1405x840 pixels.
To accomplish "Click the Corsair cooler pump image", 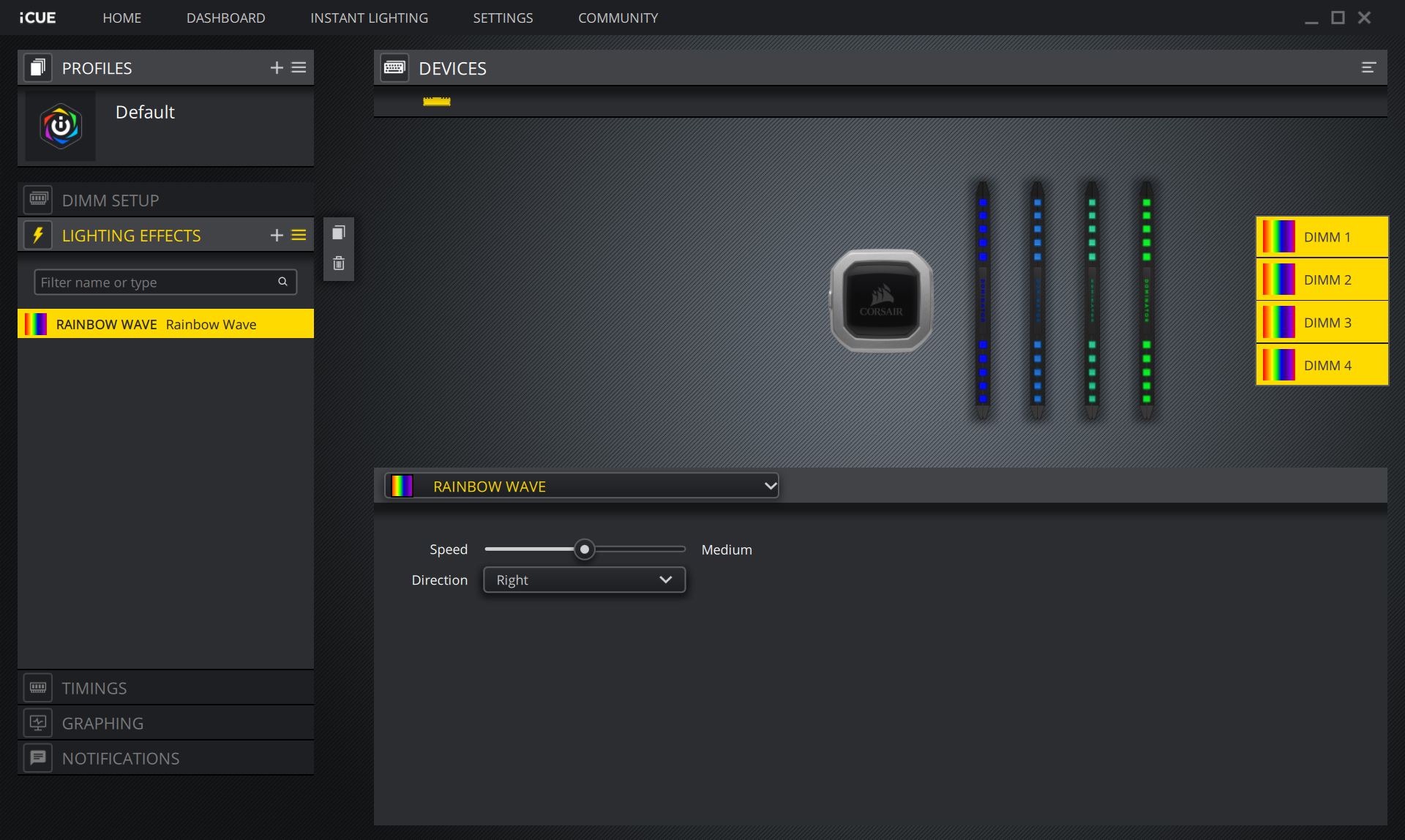I will (881, 301).
